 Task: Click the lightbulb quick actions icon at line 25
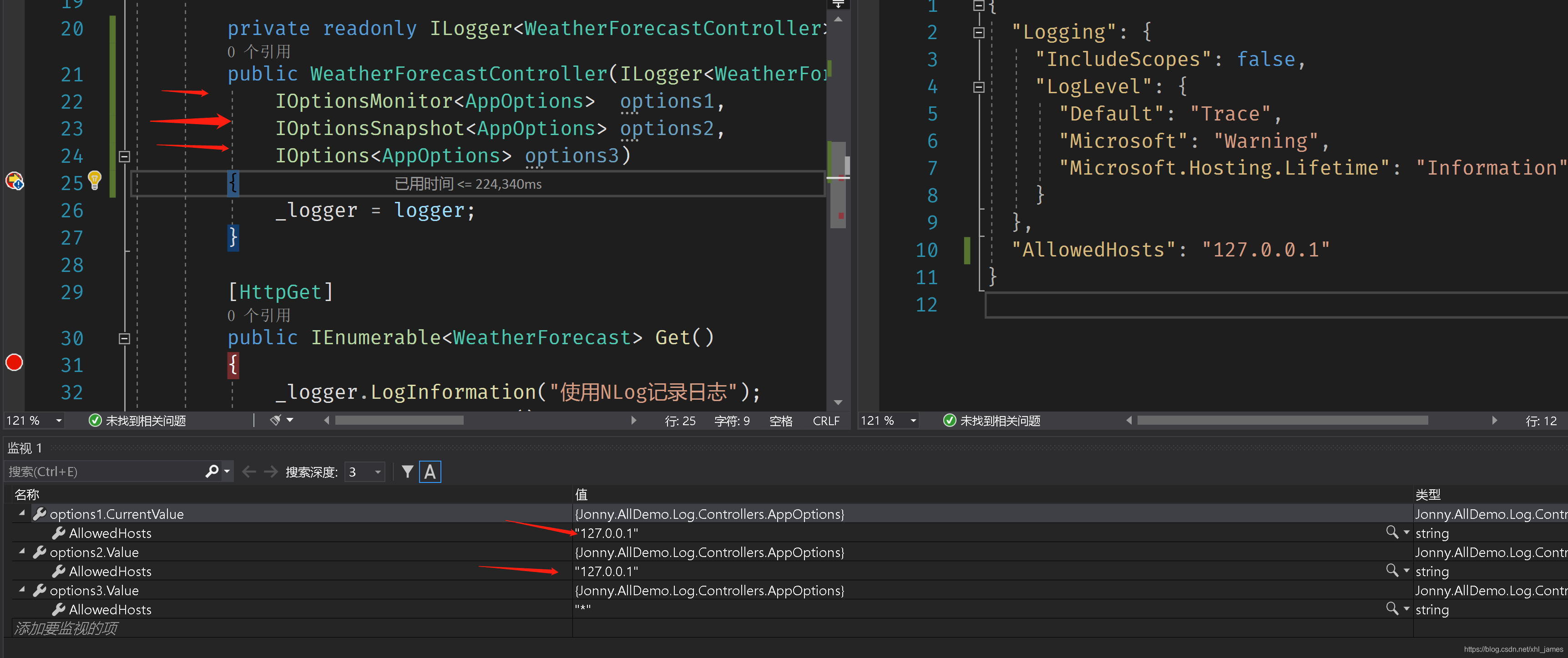pos(94,180)
